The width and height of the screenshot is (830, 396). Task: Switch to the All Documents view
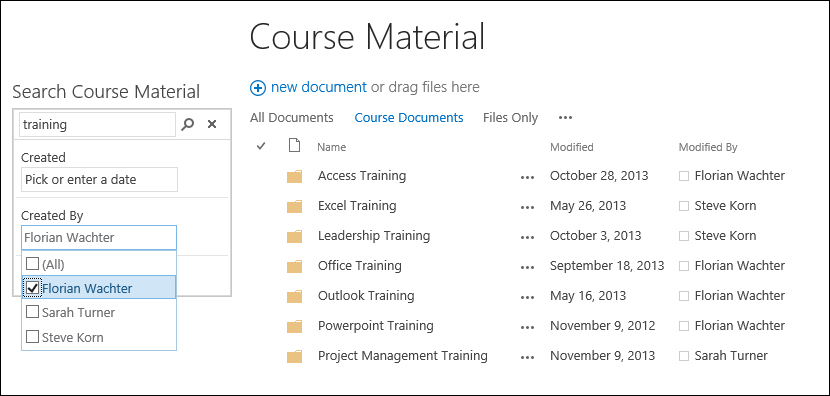(292, 118)
